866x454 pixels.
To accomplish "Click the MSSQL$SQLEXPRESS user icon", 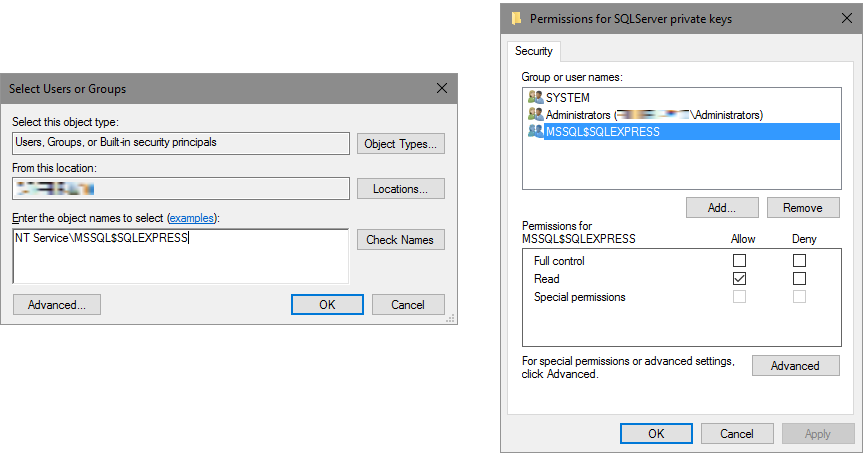I will [535, 132].
